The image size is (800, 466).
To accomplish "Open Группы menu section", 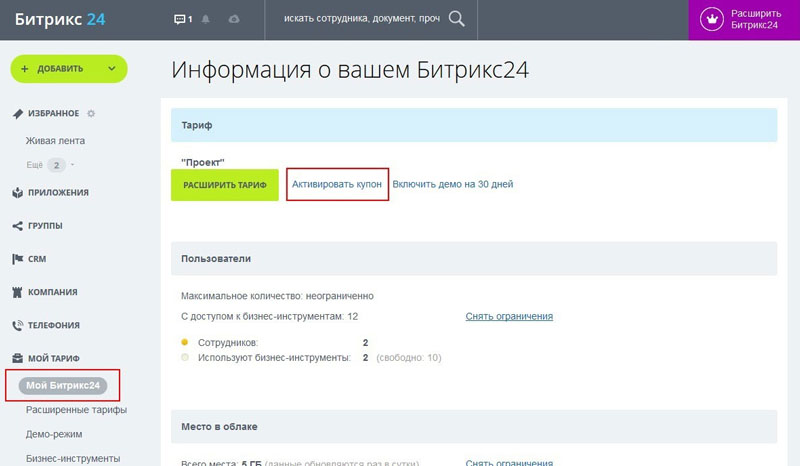I will point(45,226).
